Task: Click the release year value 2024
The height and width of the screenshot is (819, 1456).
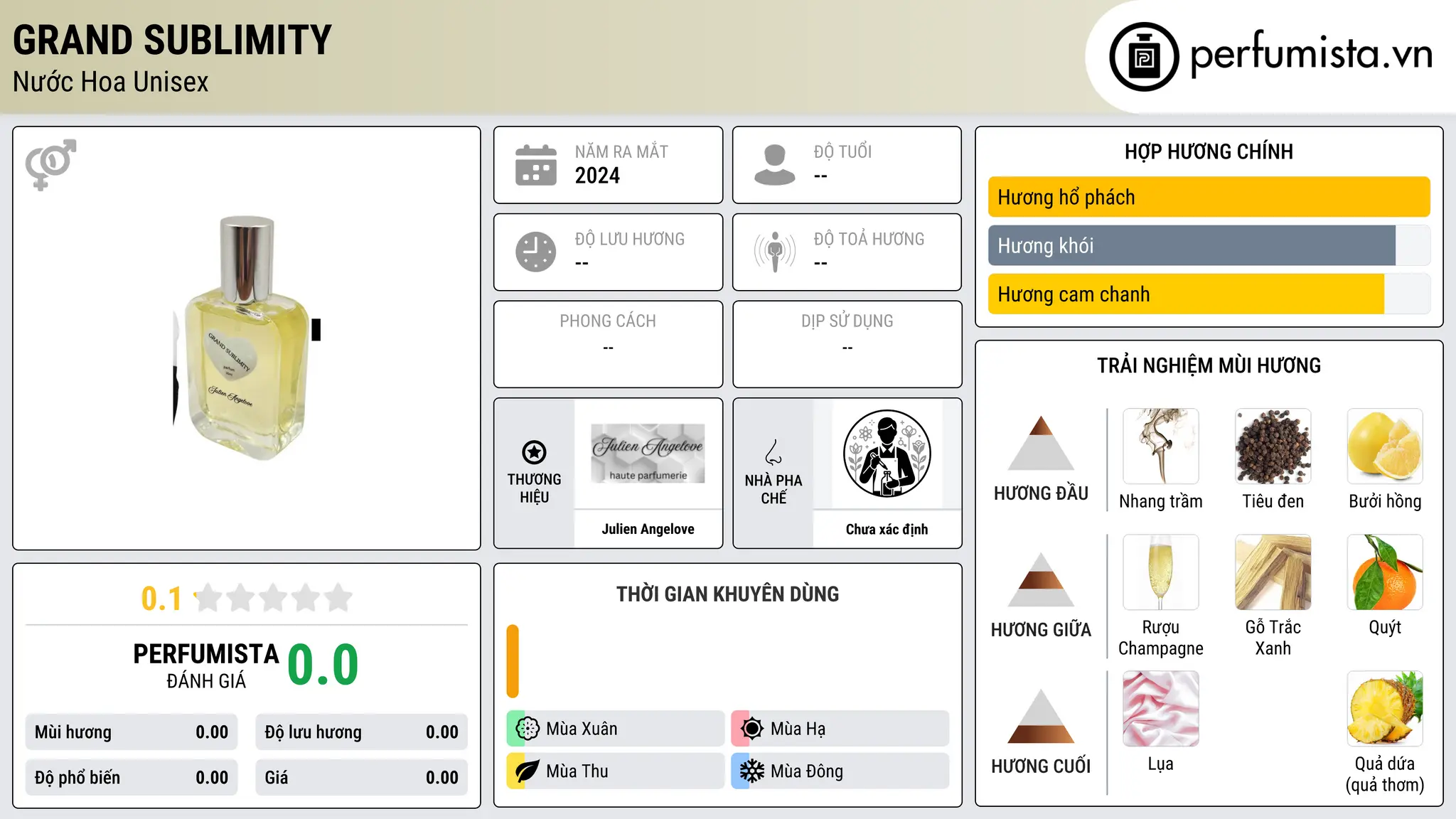Action: tap(597, 176)
